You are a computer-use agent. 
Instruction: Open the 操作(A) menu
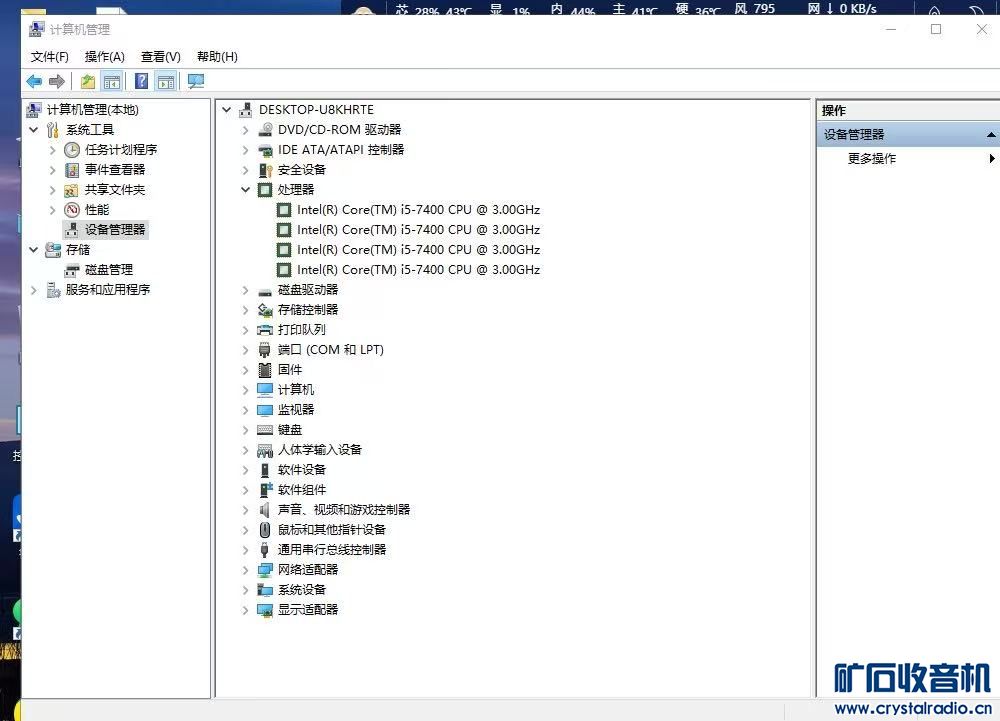pos(105,57)
